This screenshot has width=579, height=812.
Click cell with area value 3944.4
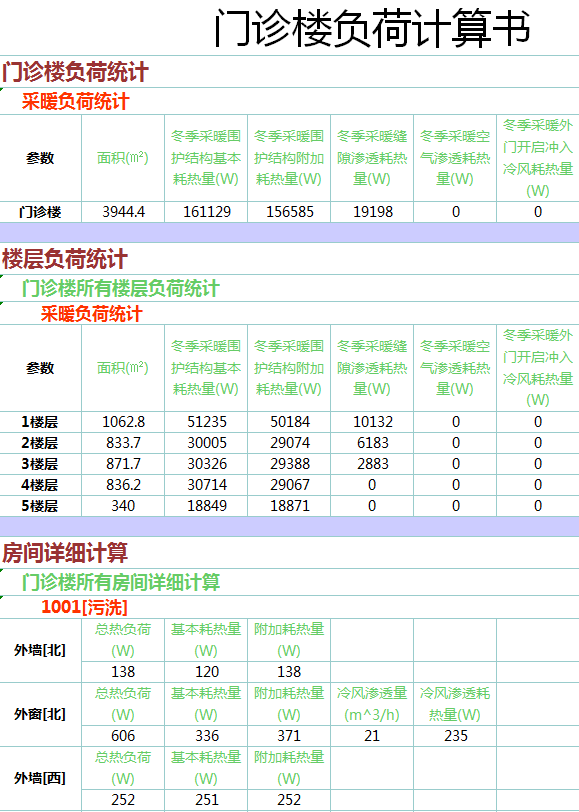[x=123, y=212]
